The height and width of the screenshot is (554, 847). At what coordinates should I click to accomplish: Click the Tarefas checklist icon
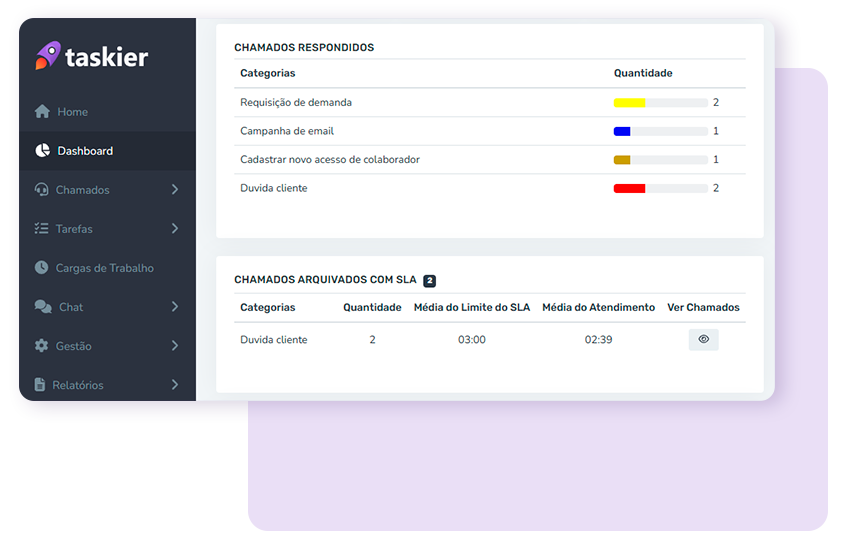coord(42,229)
